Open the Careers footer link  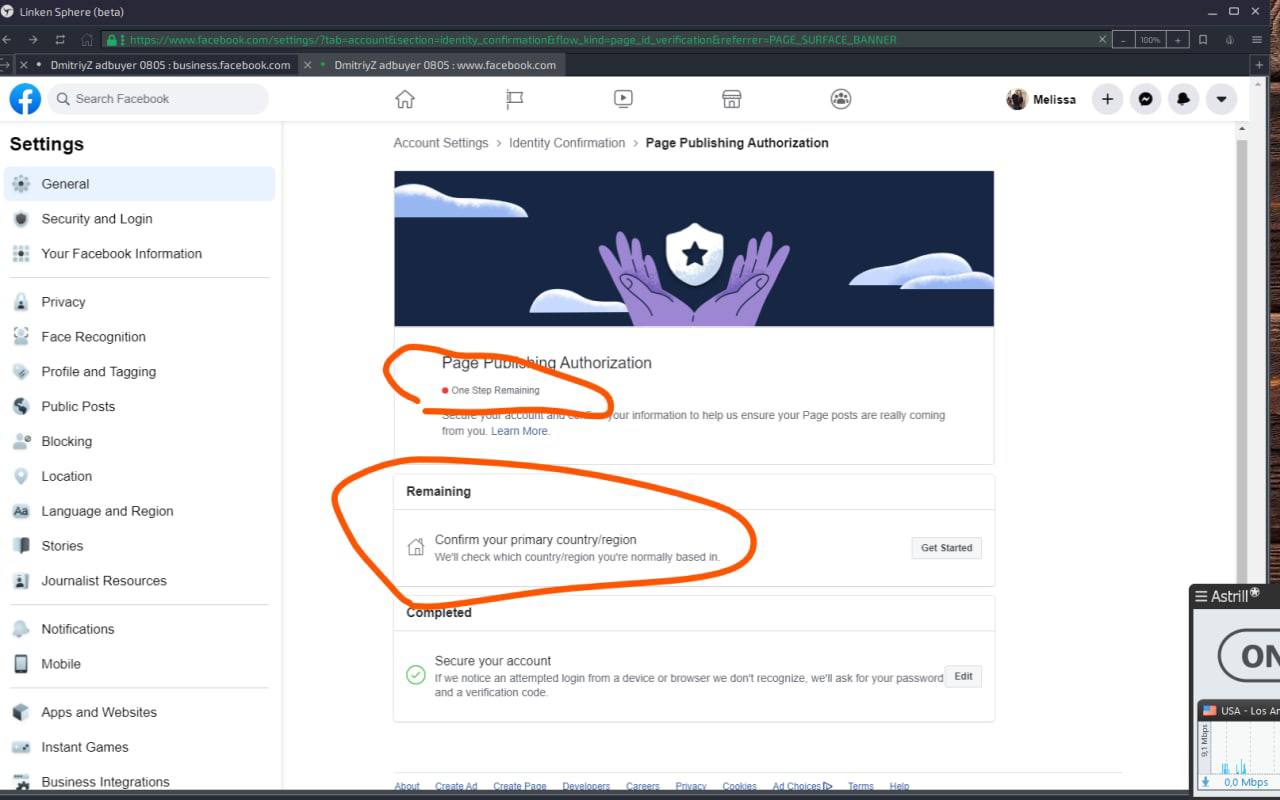(643, 787)
